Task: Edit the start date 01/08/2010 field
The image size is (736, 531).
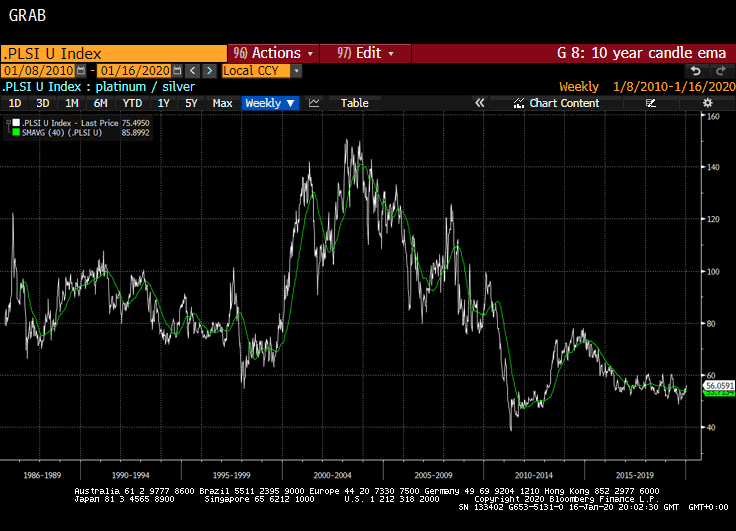Action: point(38,71)
